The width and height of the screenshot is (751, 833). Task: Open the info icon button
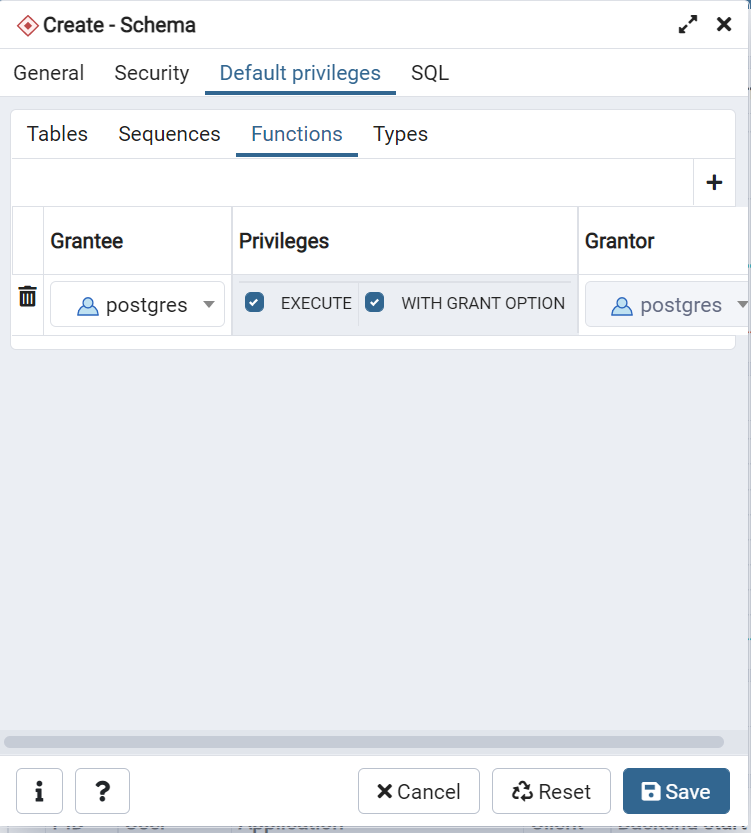tap(39, 791)
